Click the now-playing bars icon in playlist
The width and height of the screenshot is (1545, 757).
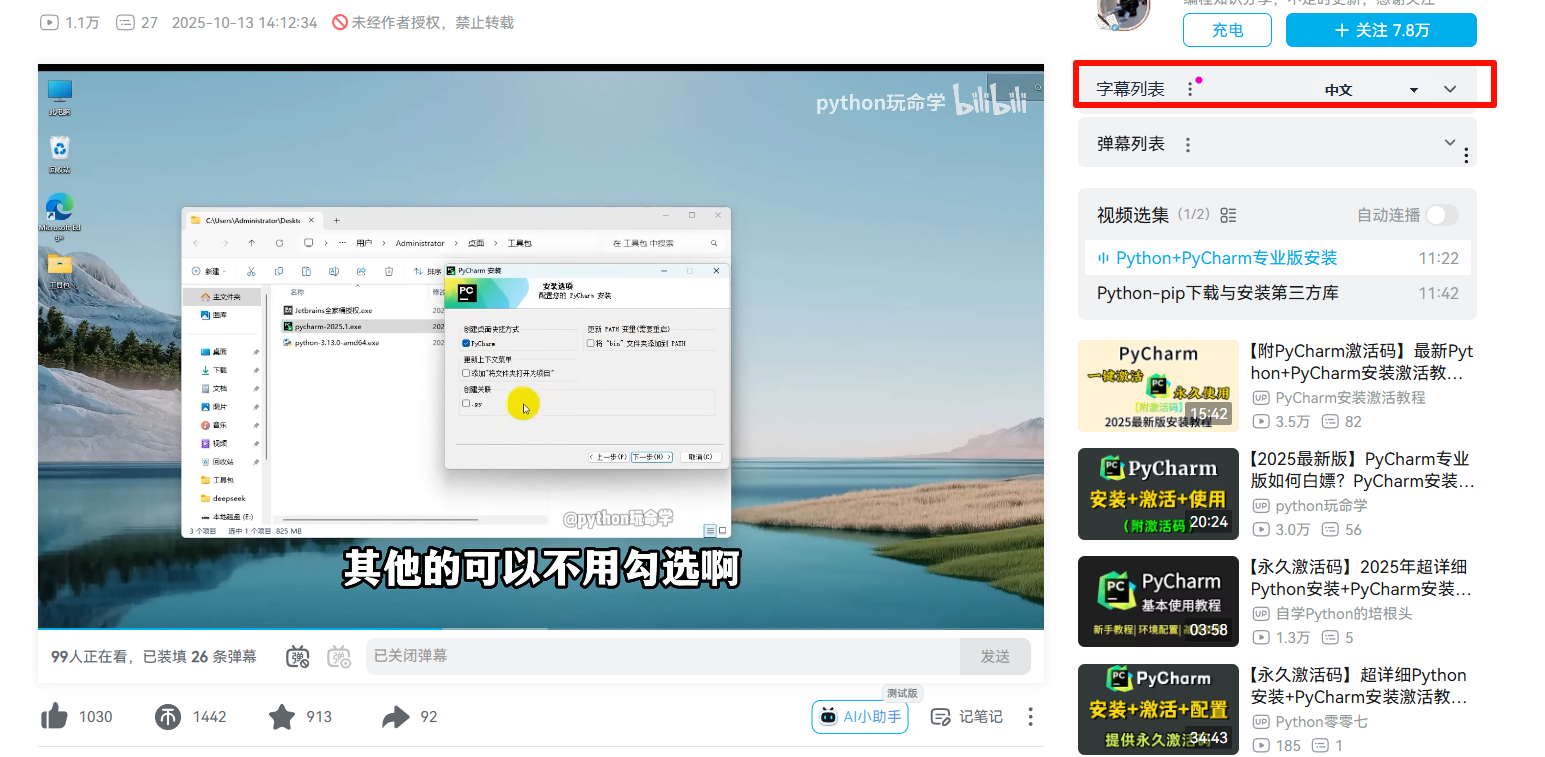(1104, 258)
